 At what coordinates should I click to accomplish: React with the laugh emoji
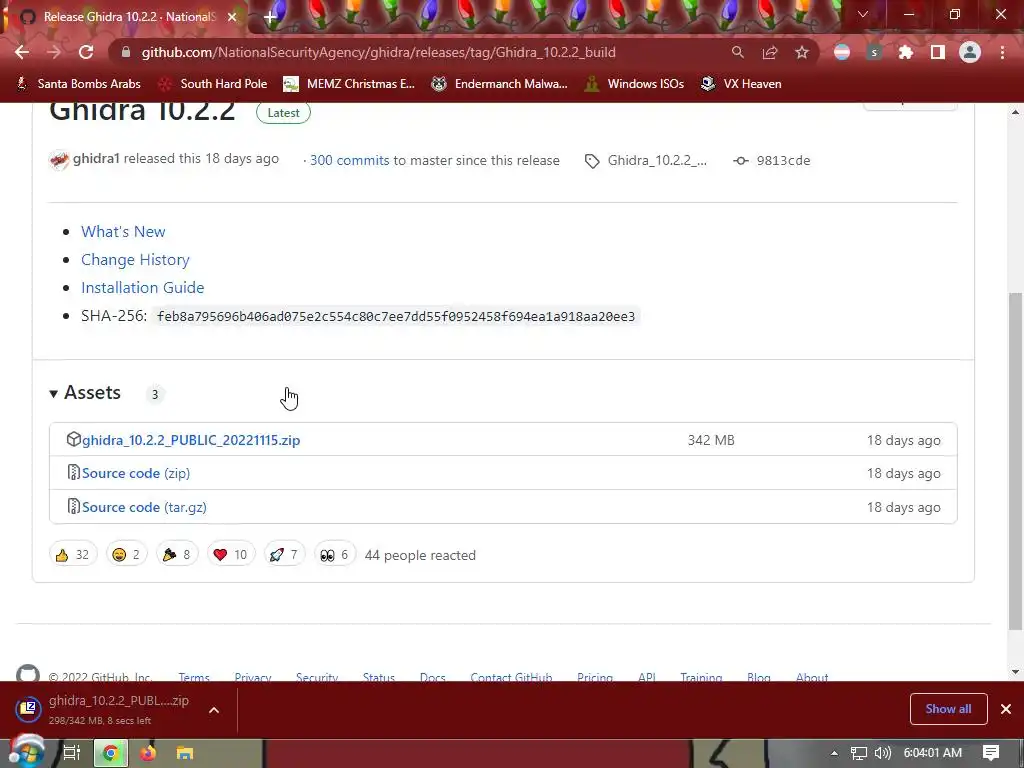(127, 555)
